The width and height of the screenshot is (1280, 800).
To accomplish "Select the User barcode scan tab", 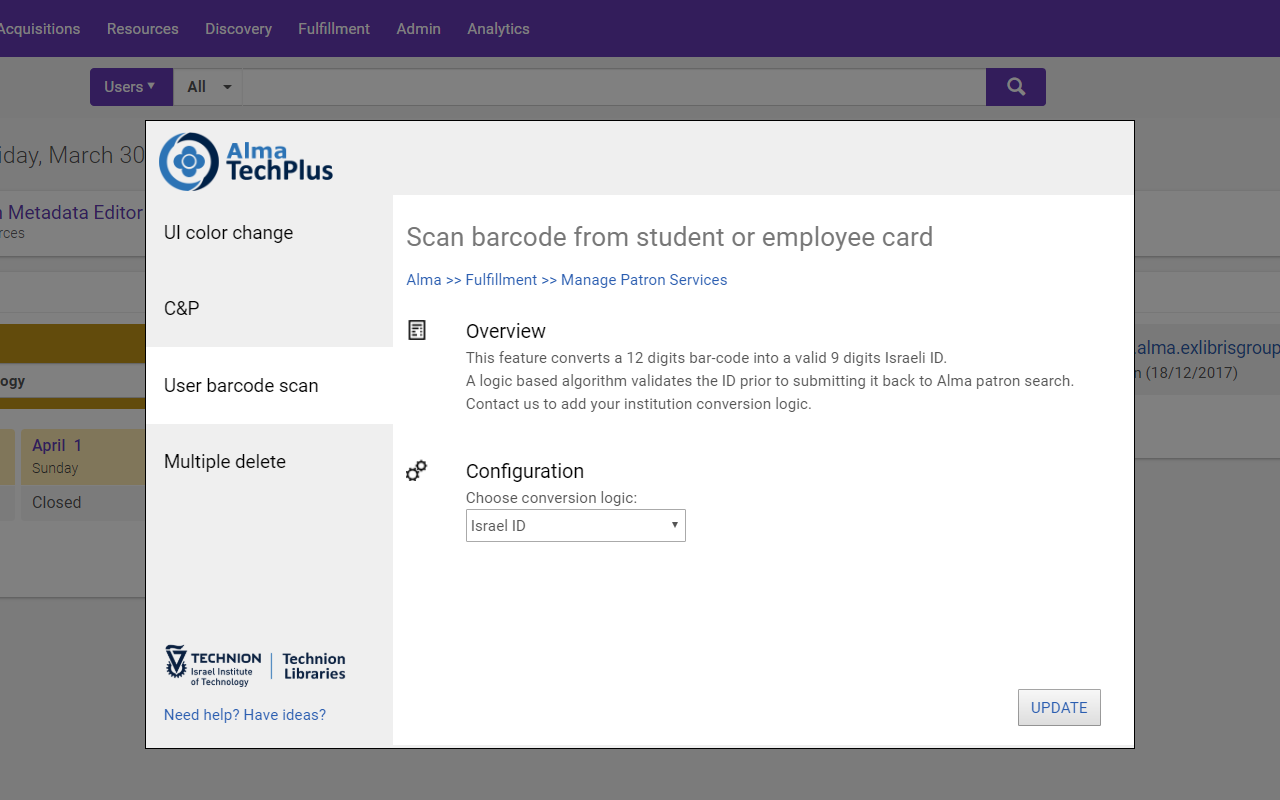I will pyautogui.click(x=269, y=385).
